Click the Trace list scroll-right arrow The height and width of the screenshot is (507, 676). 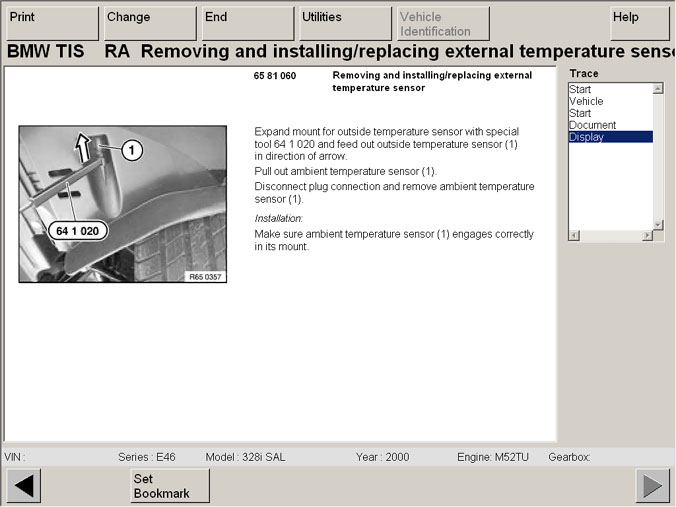point(647,235)
